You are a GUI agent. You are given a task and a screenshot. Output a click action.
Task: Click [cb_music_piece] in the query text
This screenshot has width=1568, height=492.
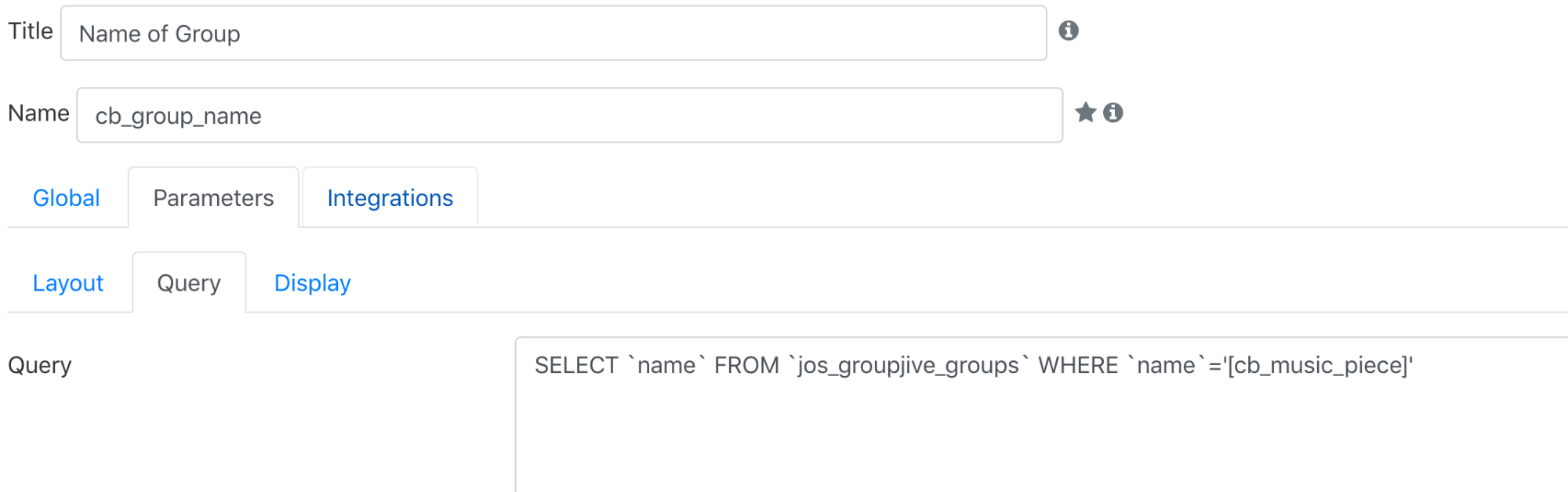1318,366
